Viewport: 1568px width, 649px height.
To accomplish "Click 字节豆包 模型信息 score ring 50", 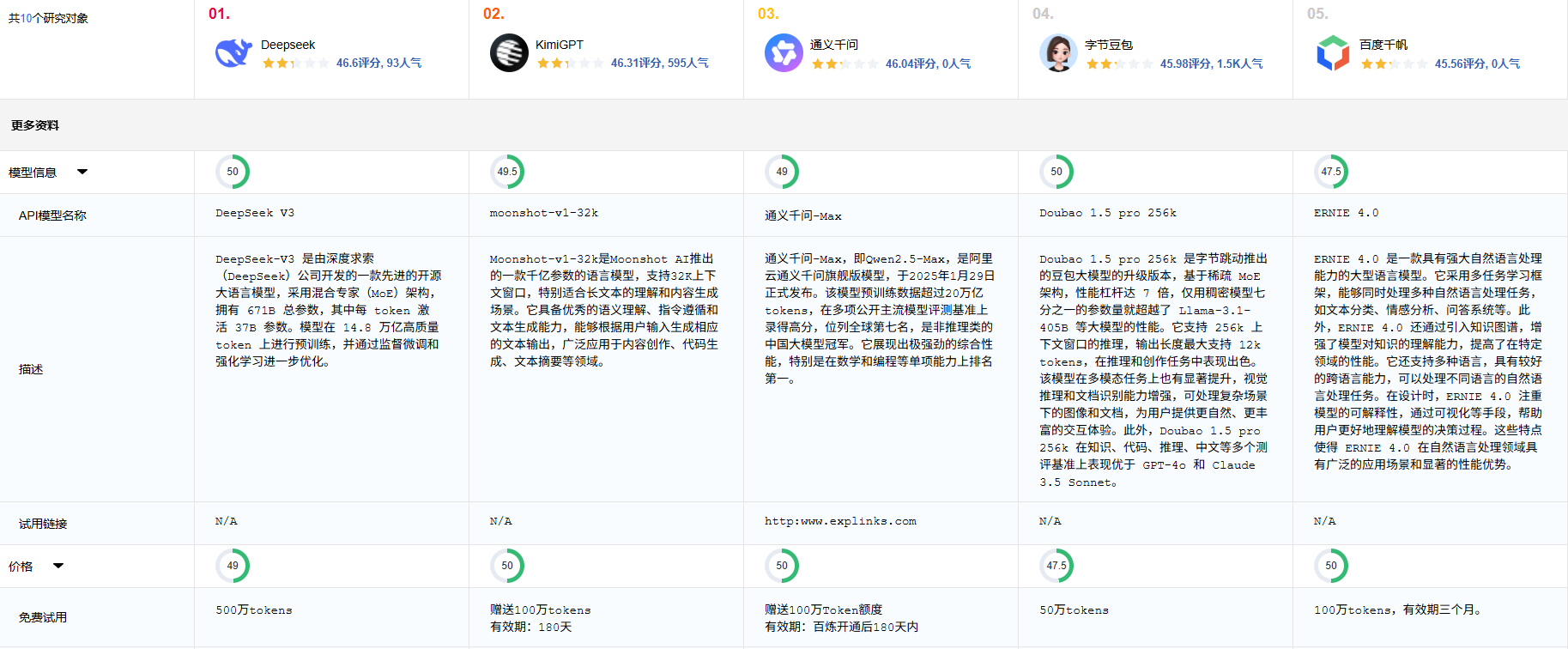I will click(1056, 172).
